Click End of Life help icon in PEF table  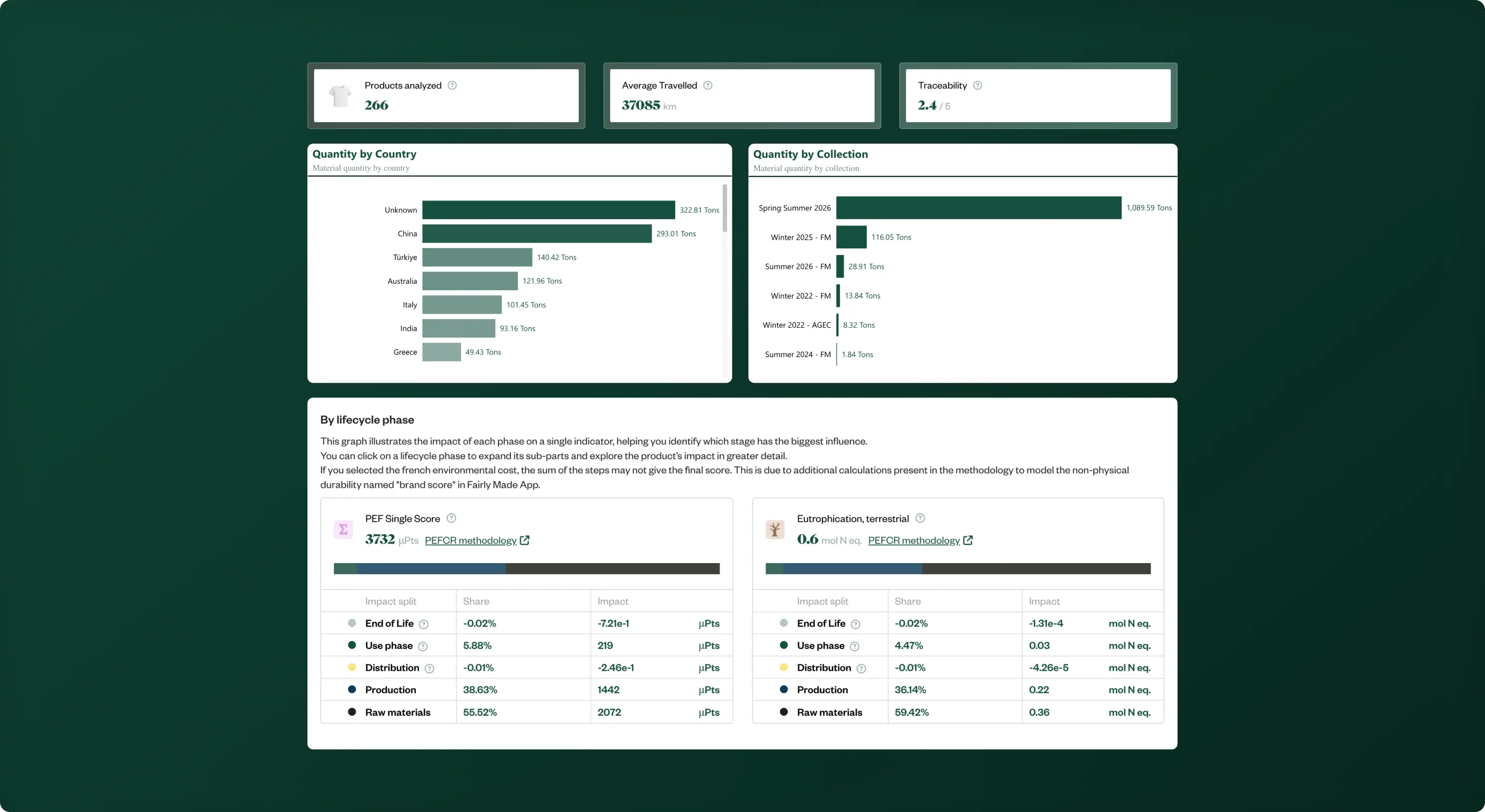coord(424,624)
